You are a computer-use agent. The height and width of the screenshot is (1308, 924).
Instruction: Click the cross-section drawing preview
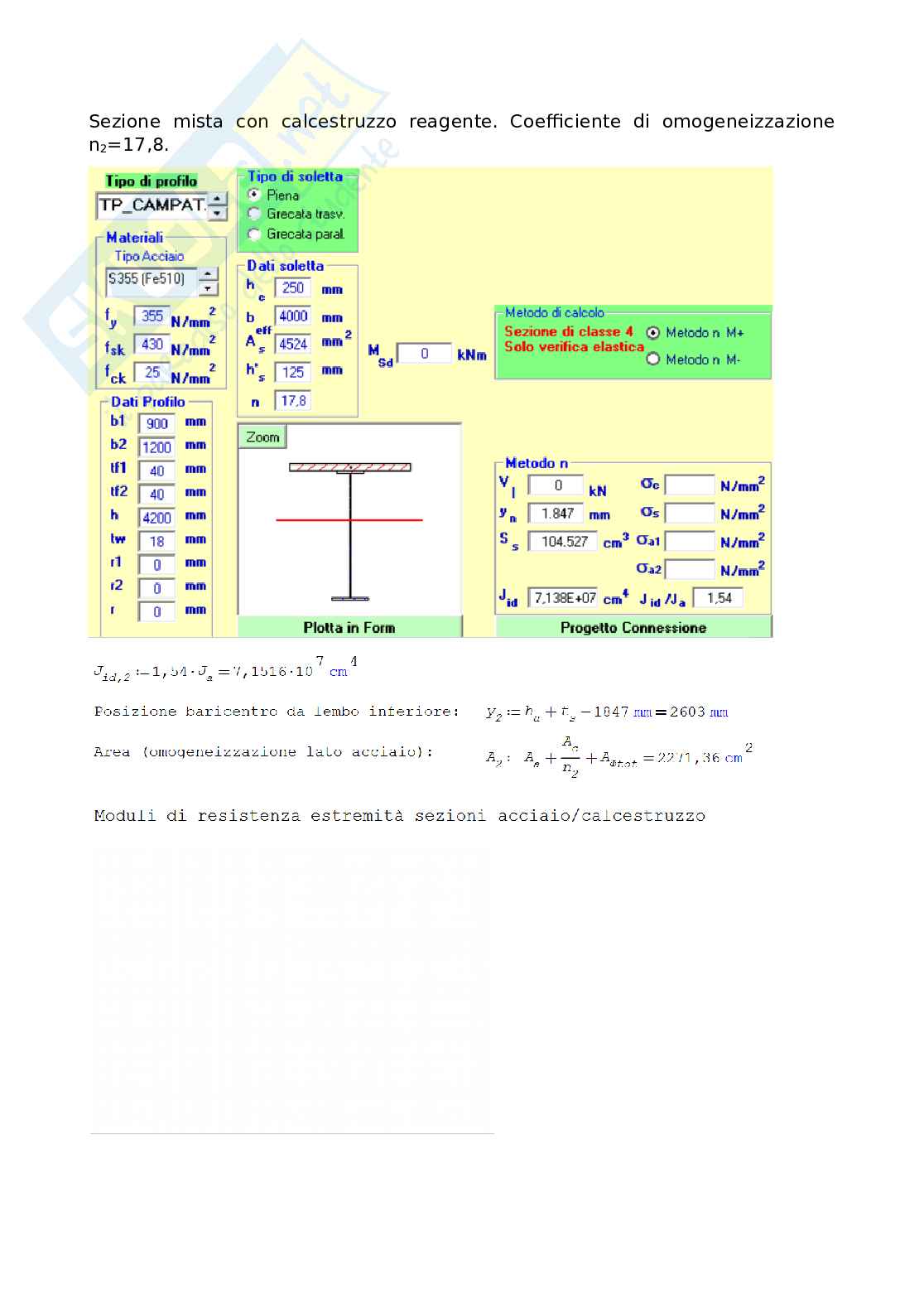(349, 530)
